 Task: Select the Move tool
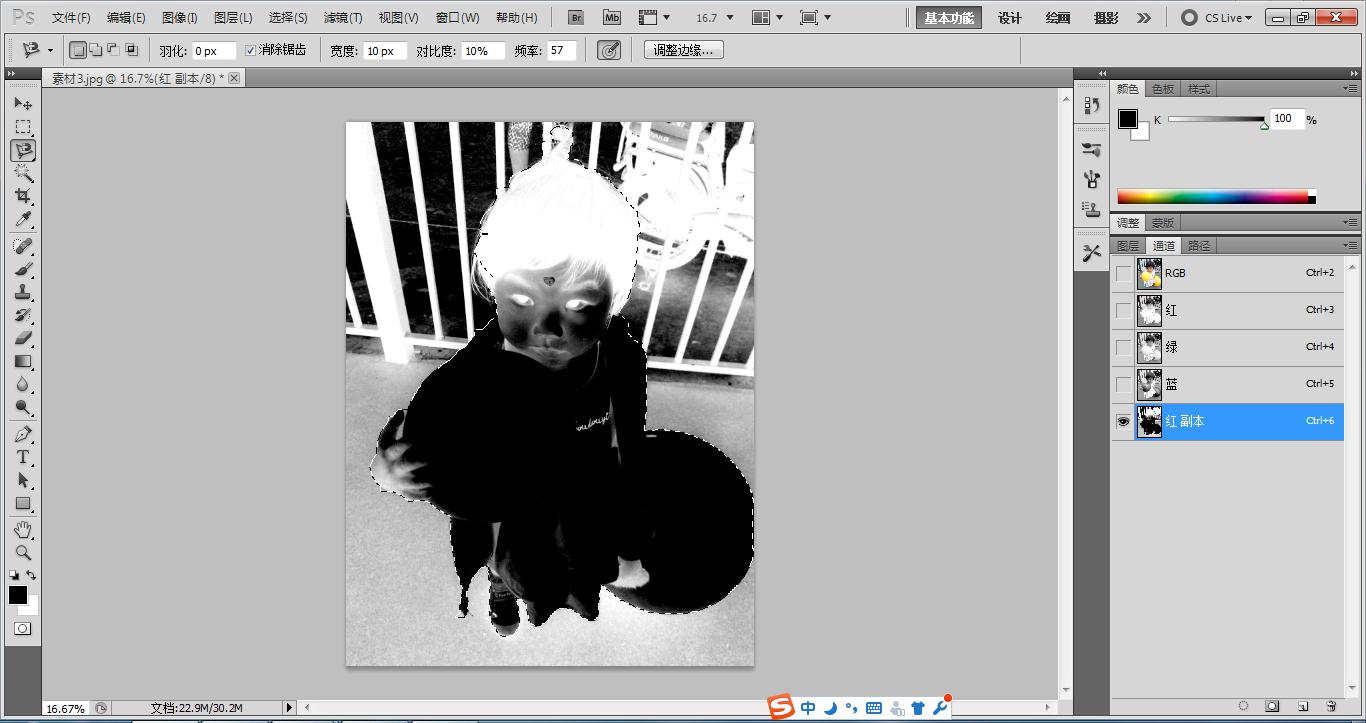coord(23,103)
